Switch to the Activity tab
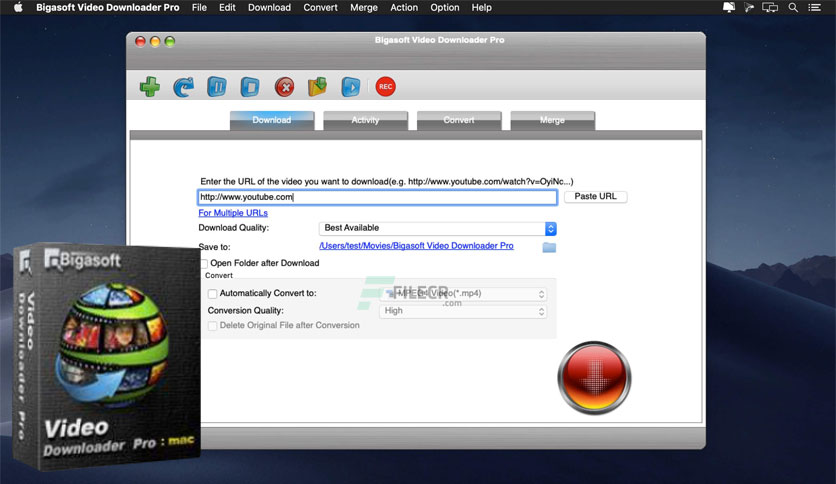 (365, 120)
